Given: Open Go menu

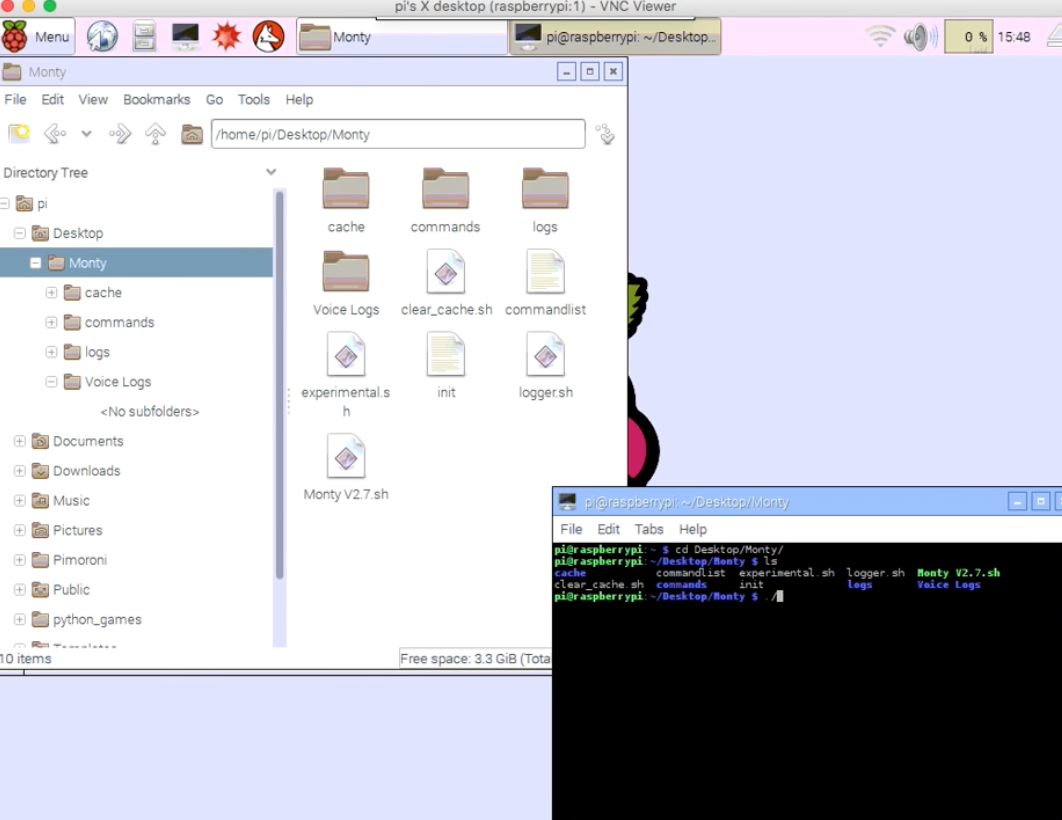Looking at the screenshot, I should 214,100.
